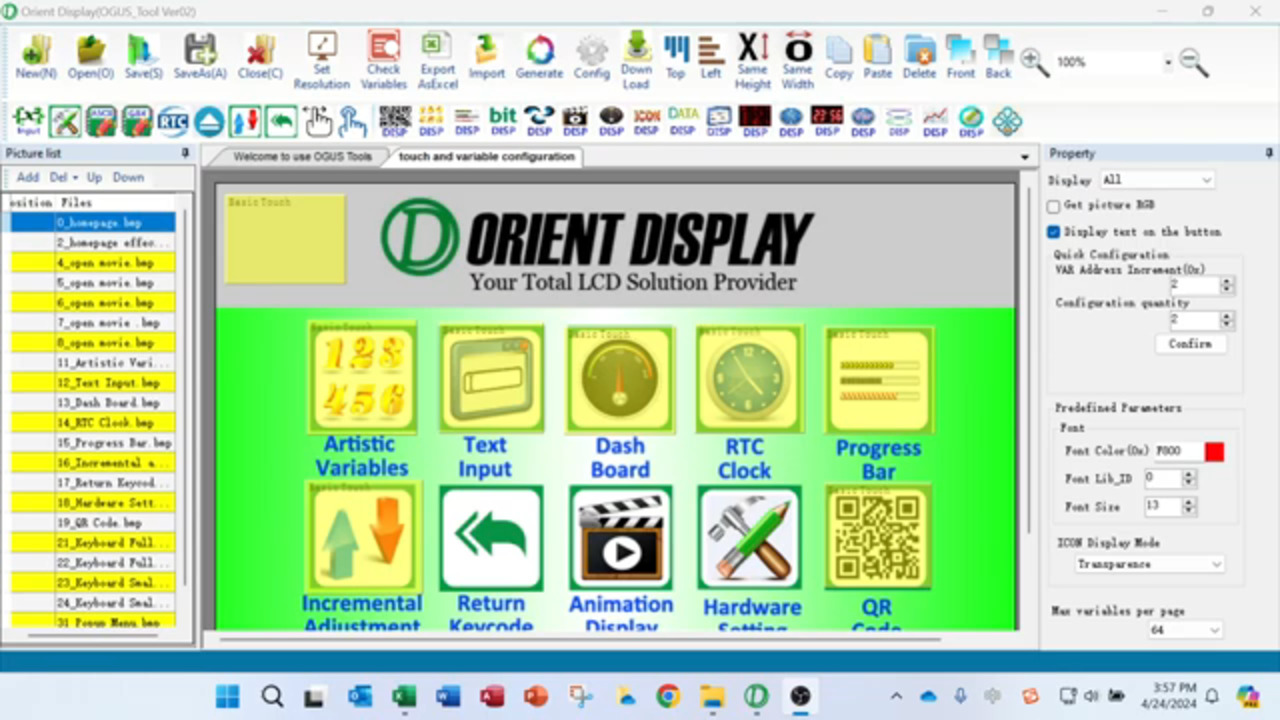Select the curve graph DISP tool
Viewport: 1280px width, 720px height.
(935, 121)
